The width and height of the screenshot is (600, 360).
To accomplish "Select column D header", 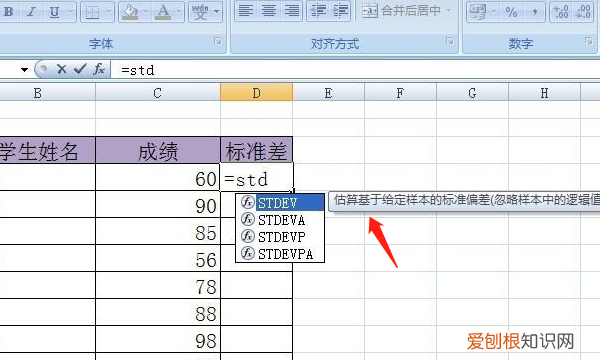I will point(256,93).
